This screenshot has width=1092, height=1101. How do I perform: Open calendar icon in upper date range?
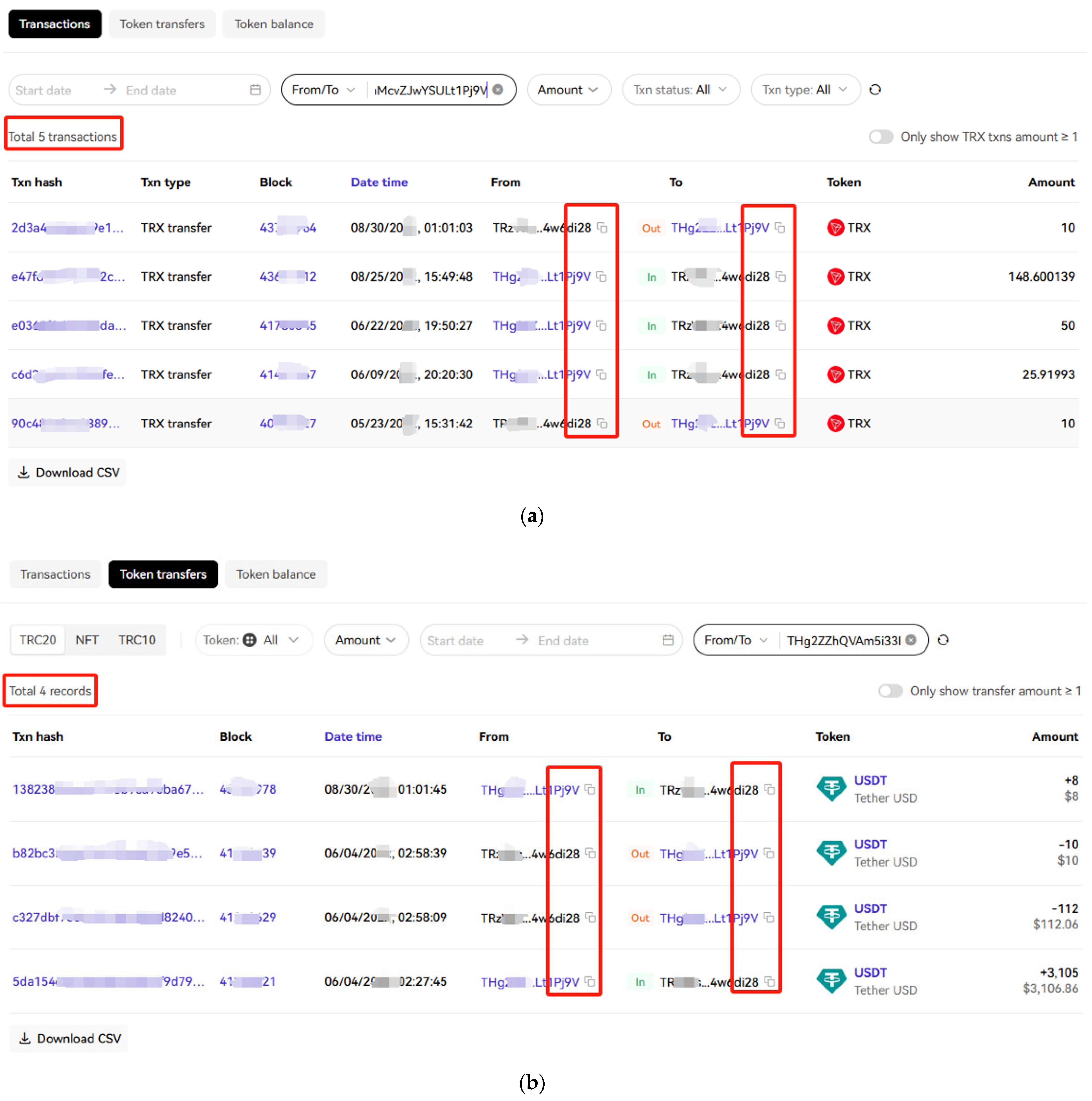tap(255, 90)
